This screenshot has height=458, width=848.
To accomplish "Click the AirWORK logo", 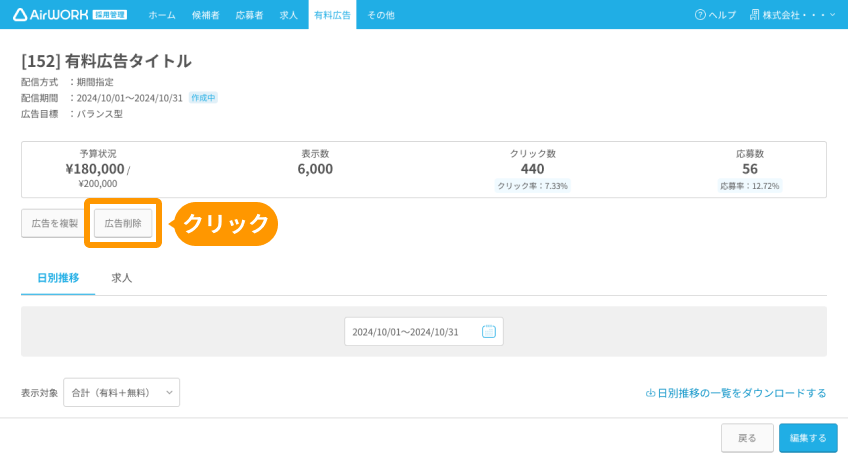I will tap(50, 15).
